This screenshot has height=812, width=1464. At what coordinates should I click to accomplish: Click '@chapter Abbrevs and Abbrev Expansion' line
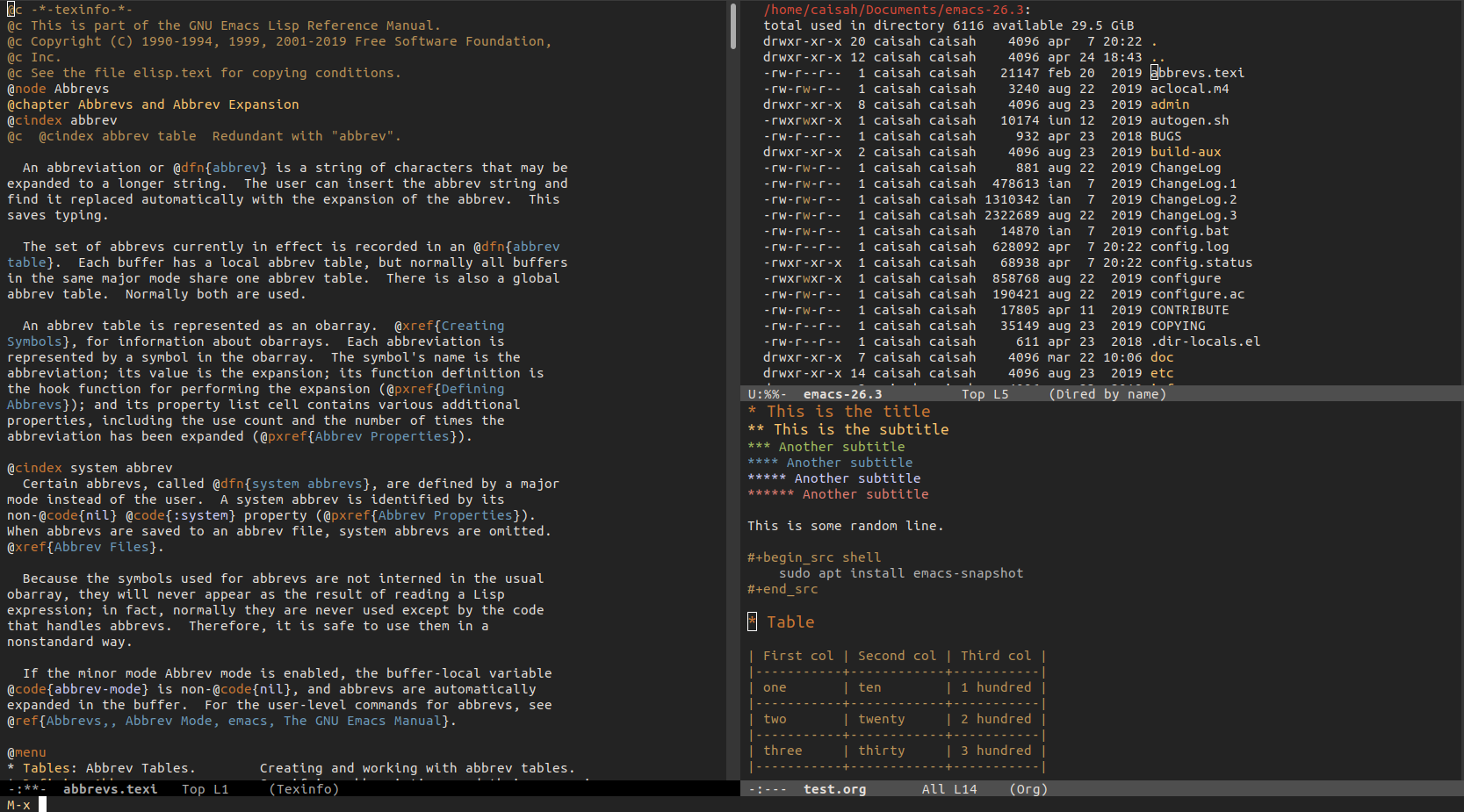point(153,104)
